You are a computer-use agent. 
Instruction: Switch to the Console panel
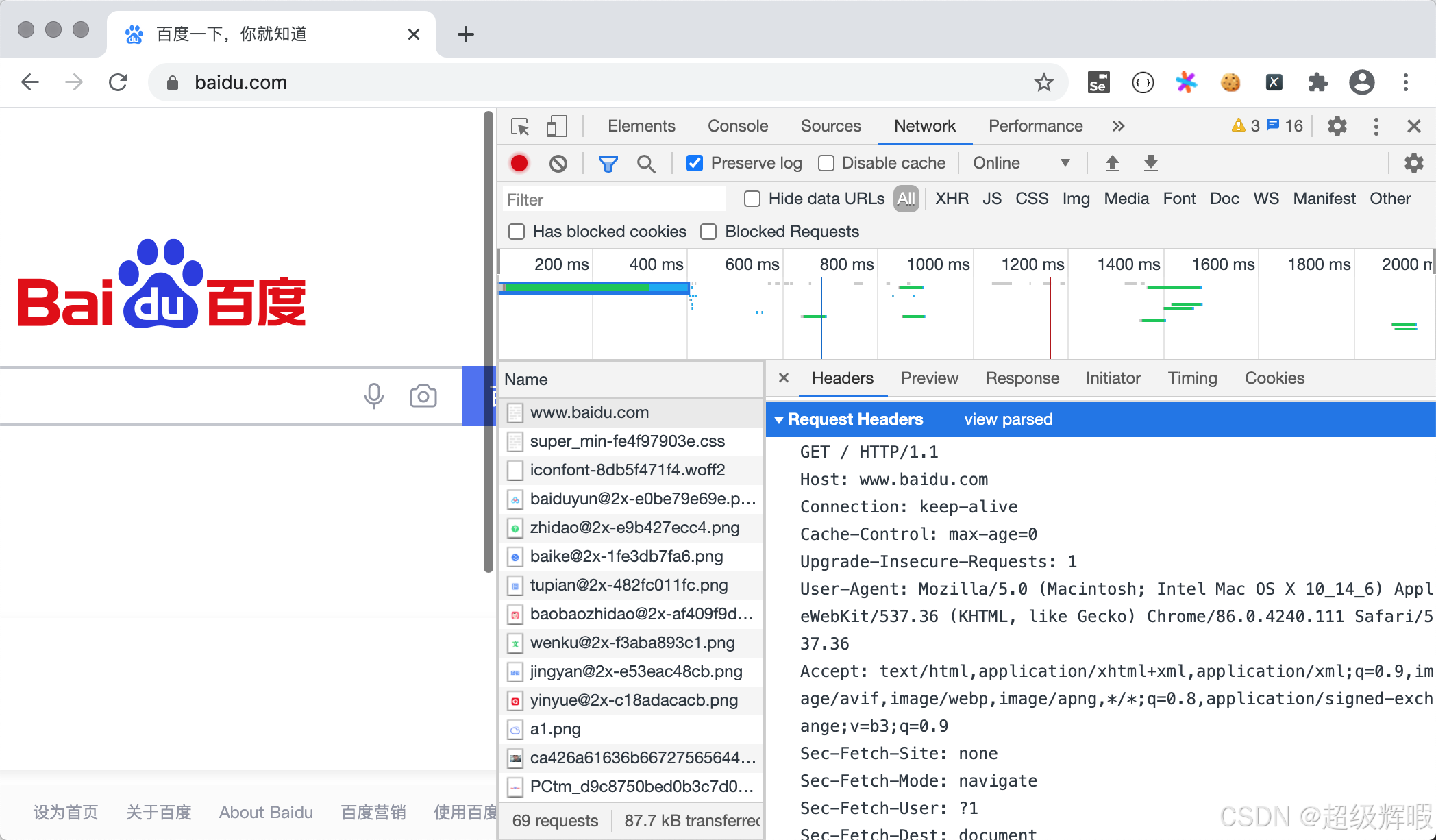(737, 126)
